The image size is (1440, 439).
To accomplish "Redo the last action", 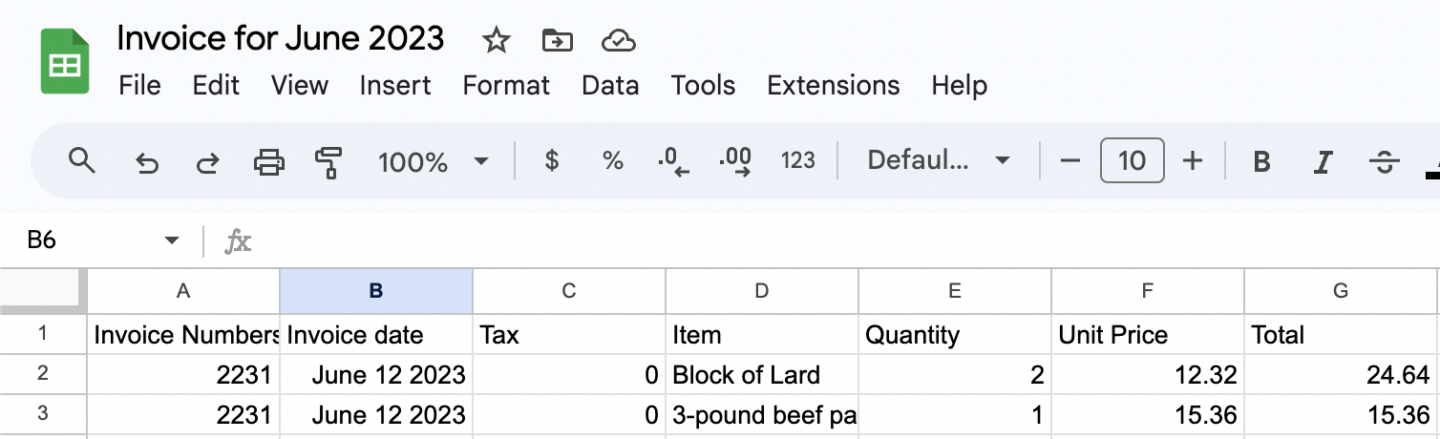I will (207, 161).
